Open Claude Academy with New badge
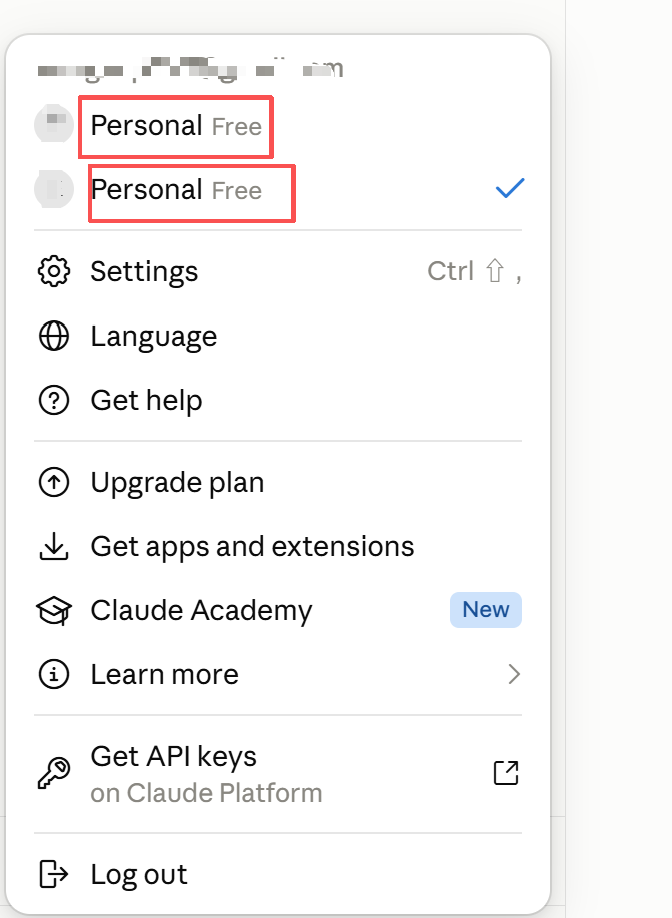This screenshot has width=672, height=918. pos(278,611)
